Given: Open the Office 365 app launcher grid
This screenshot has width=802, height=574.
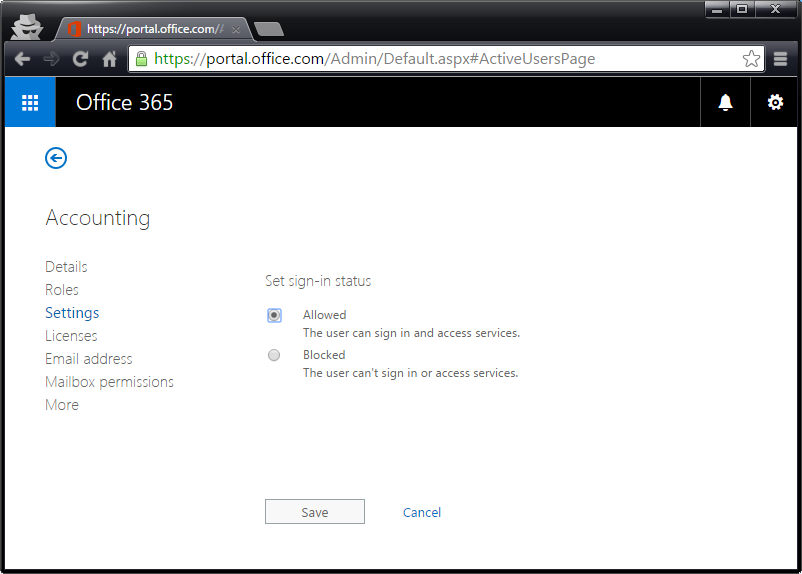Looking at the screenshot, I should [30, 102].
